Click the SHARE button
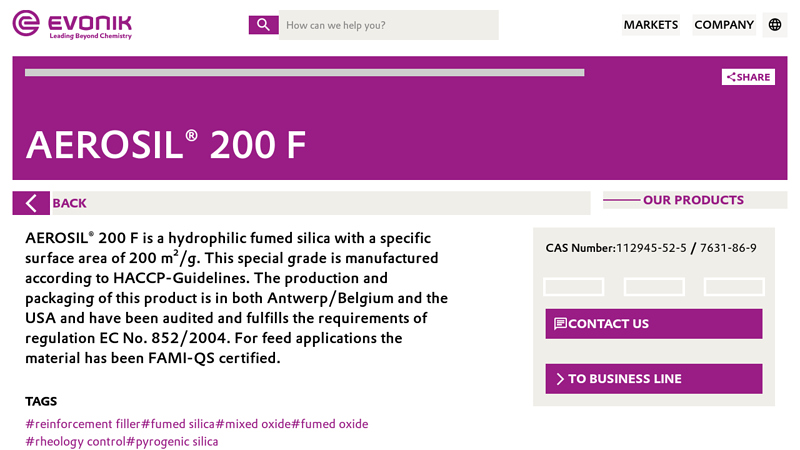The height and width of the screenshot is (450, 800). 748,77
